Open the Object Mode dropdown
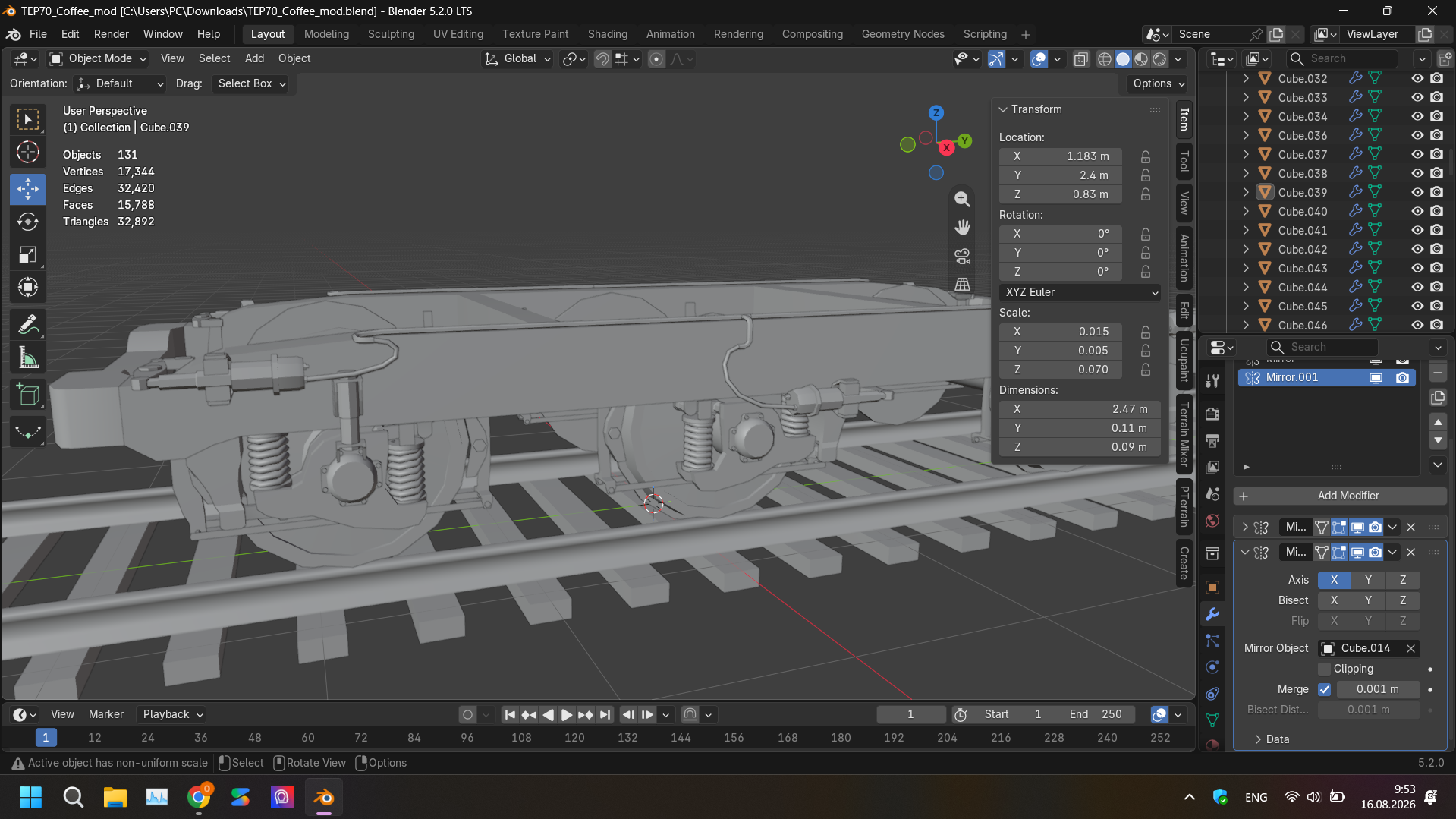Image resolution: width=1456 pixels, height=819 pixels. point(98,58)
